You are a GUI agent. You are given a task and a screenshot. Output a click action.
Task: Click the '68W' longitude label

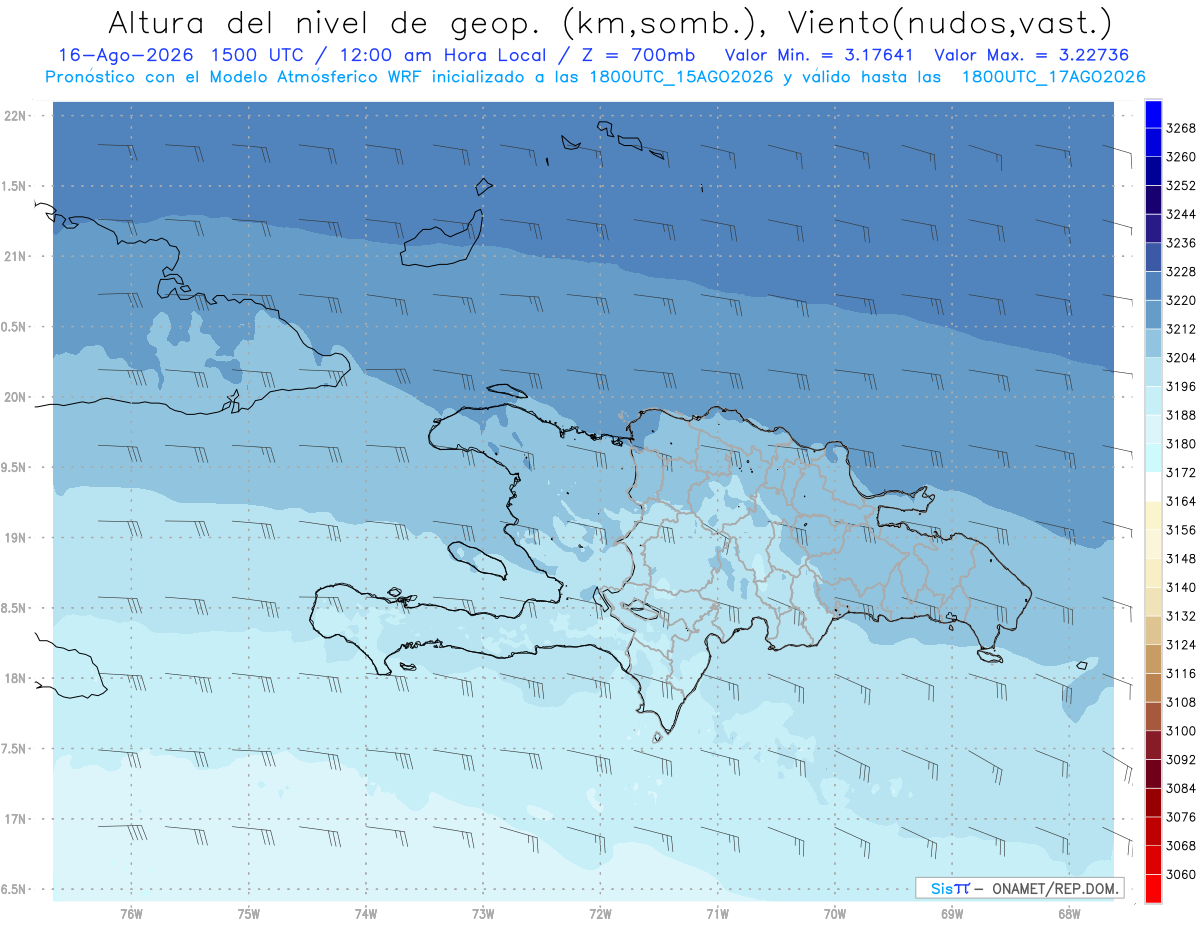click(1069, 913)
